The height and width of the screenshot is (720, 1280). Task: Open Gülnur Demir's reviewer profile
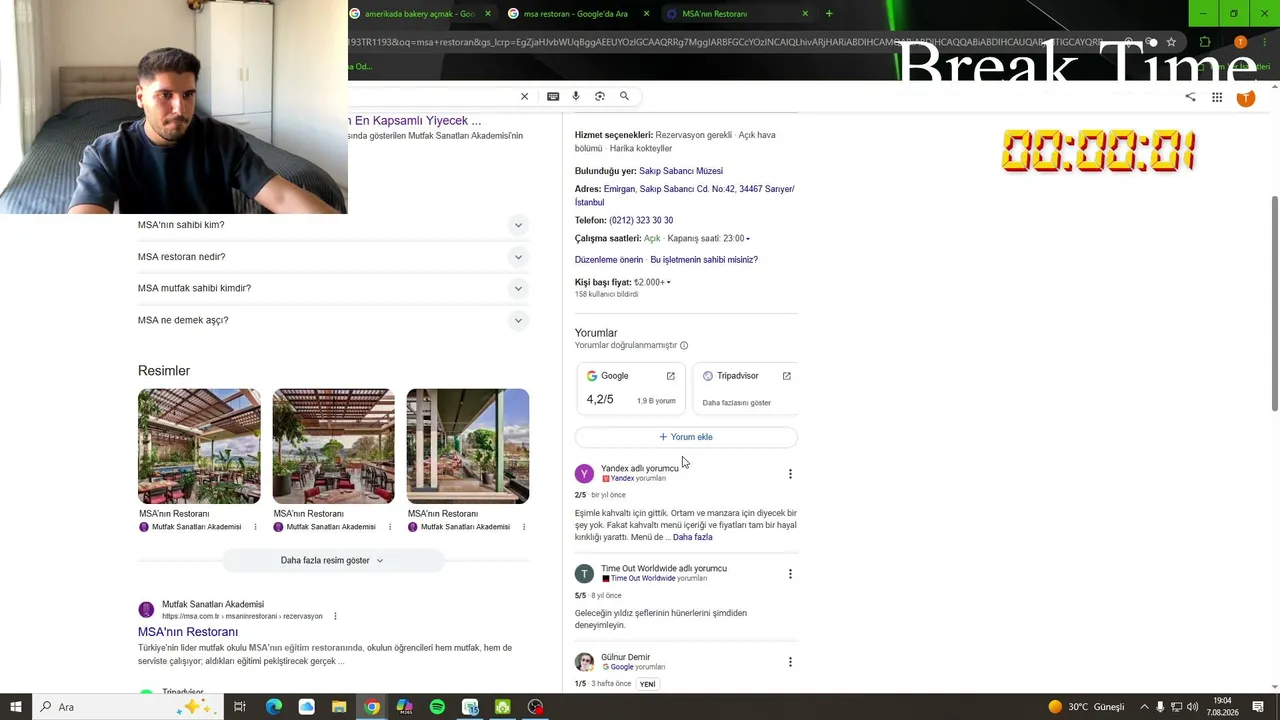tap(625, 657)
